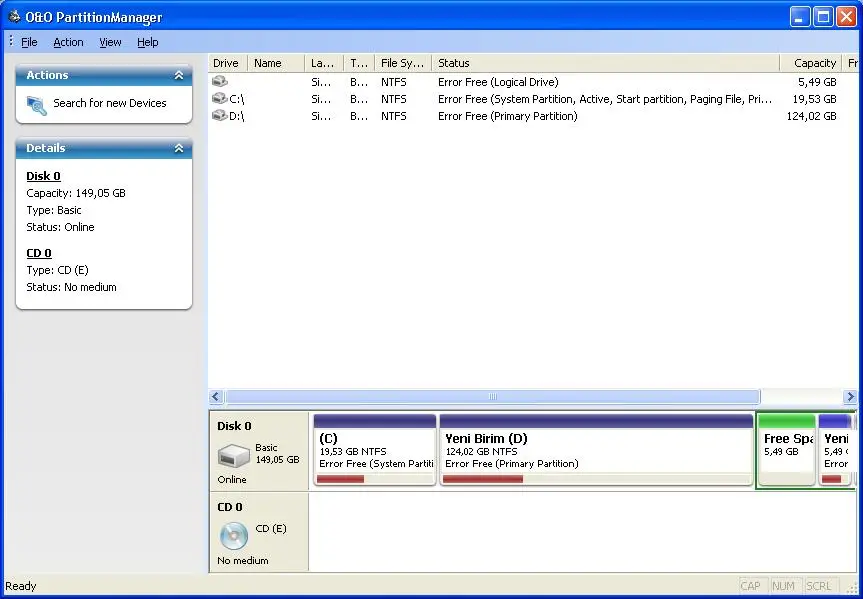Open the Action menu
Viewport: 863px width, 599px height.
(x=68, y=42)
